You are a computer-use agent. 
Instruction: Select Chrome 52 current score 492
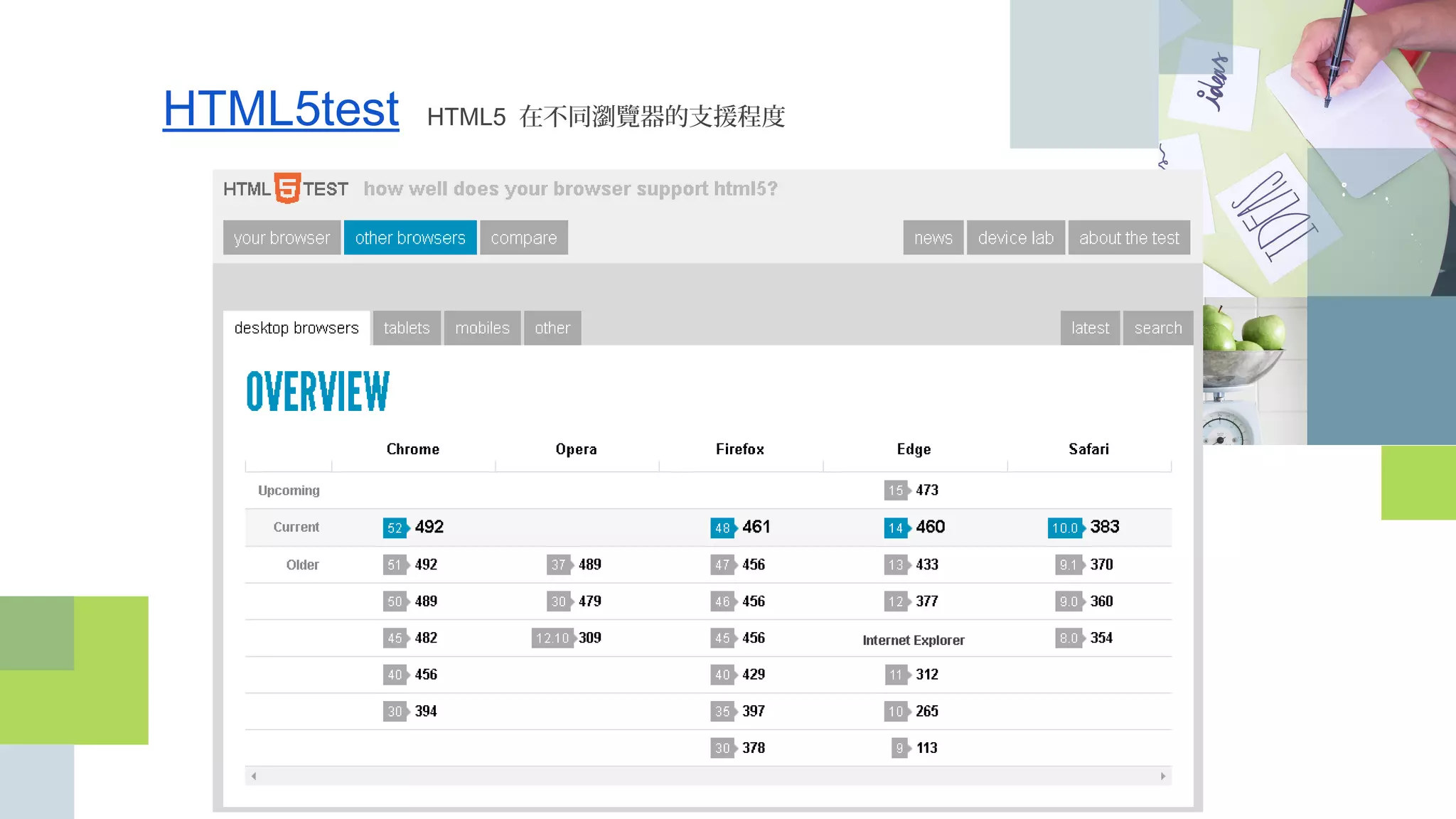tap(413, 527)
